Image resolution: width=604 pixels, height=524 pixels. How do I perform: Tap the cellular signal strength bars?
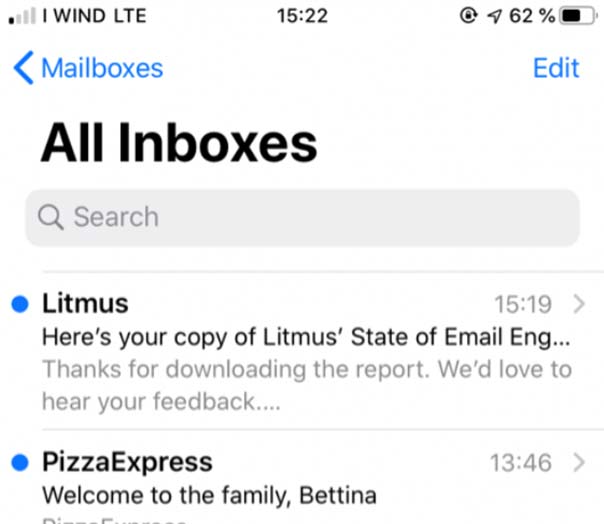click(22, 16)
